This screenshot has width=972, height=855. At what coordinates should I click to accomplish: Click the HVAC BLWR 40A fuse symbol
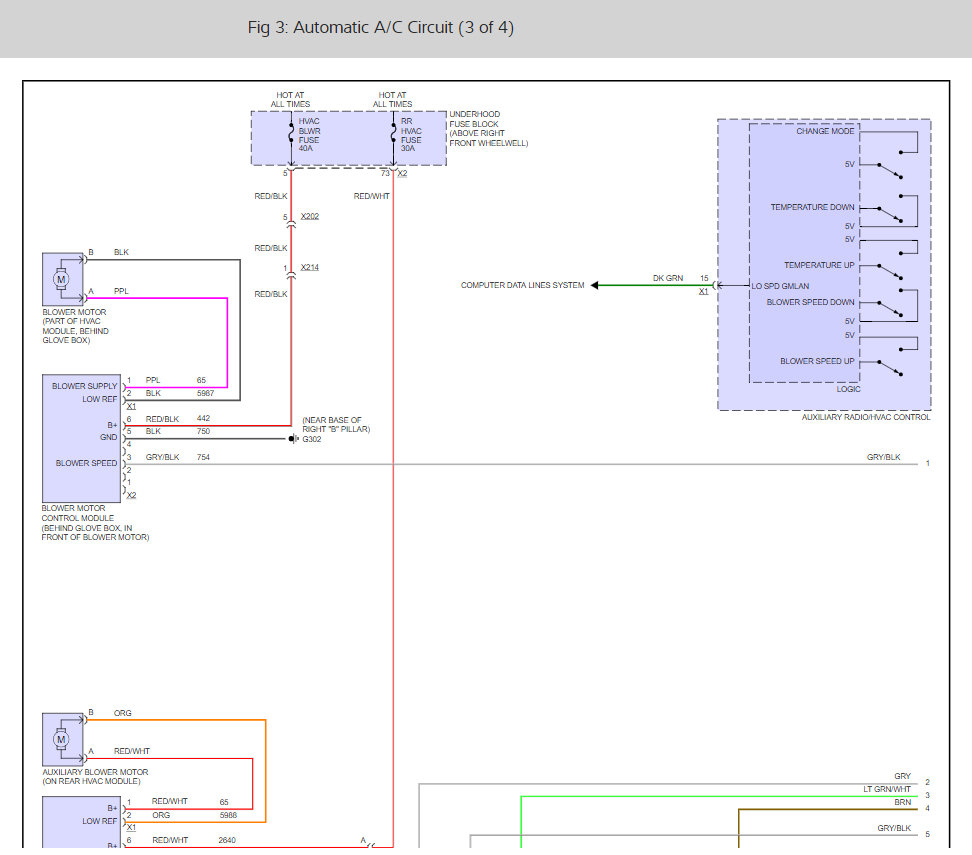point(291,135)
